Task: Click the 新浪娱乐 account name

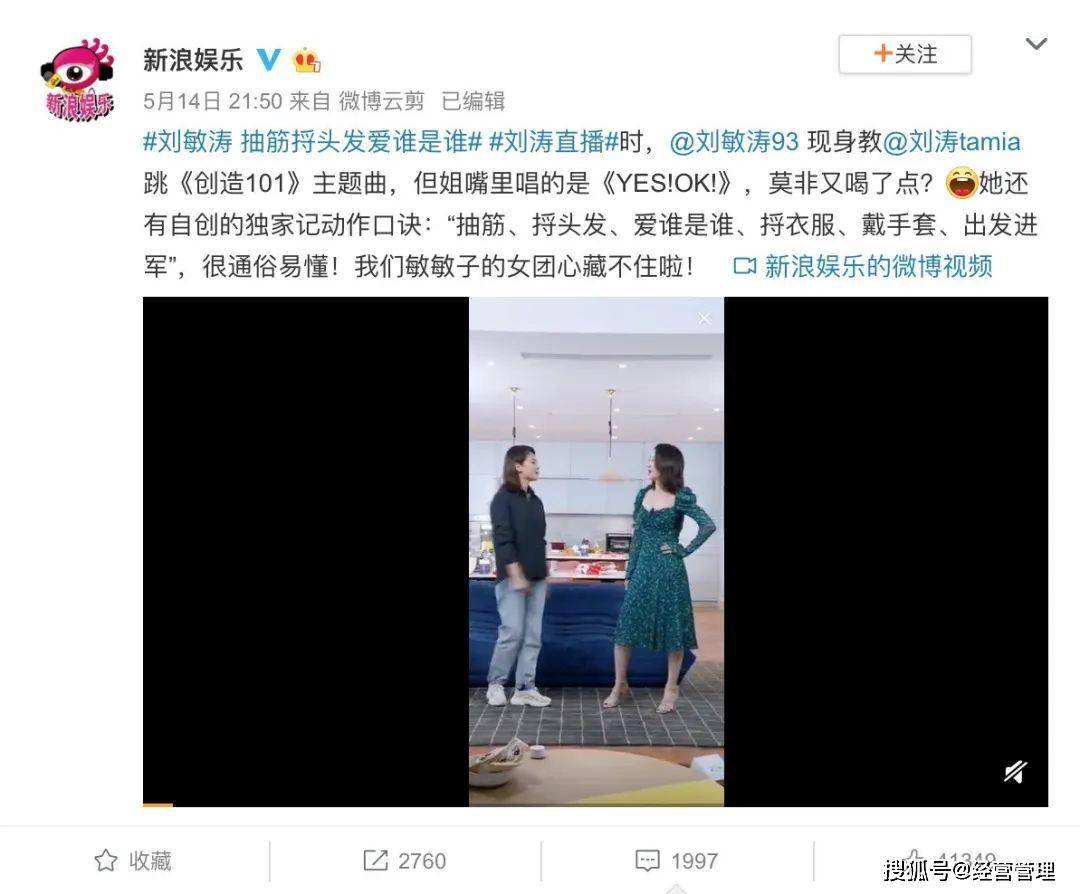Action: (193, 60)
